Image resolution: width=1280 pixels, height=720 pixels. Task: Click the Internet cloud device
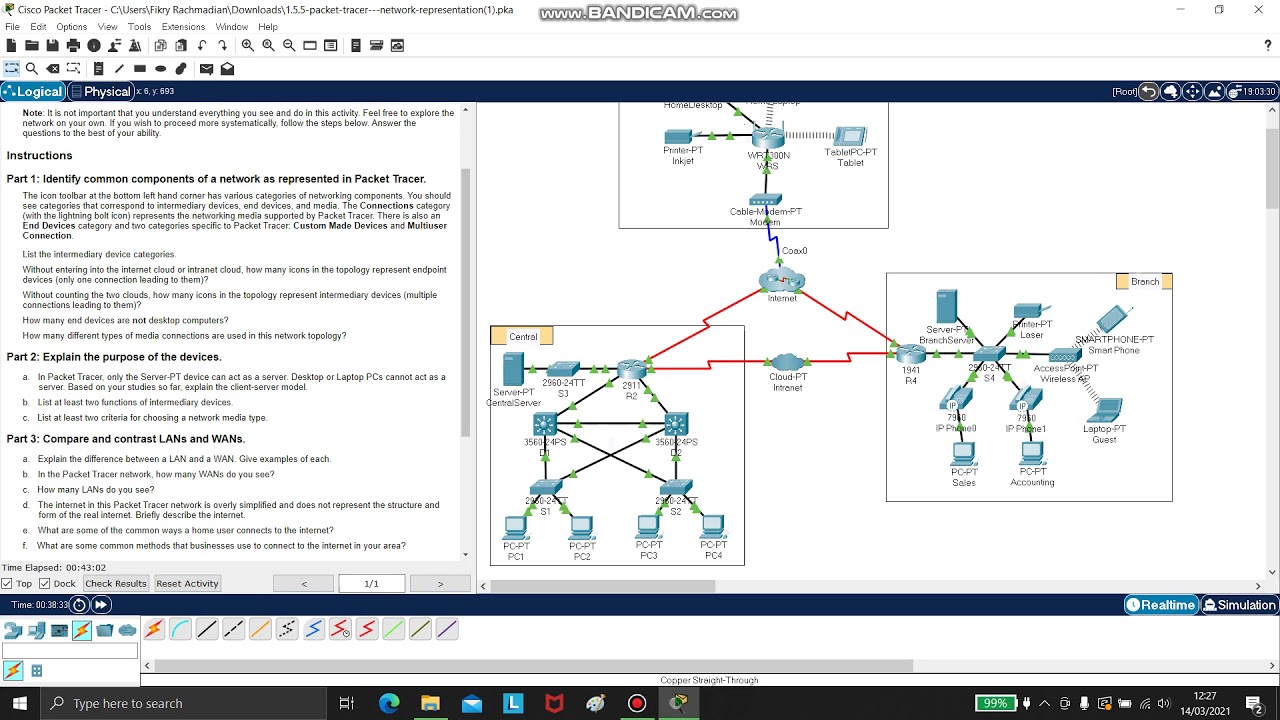click(x=782, y=279)
